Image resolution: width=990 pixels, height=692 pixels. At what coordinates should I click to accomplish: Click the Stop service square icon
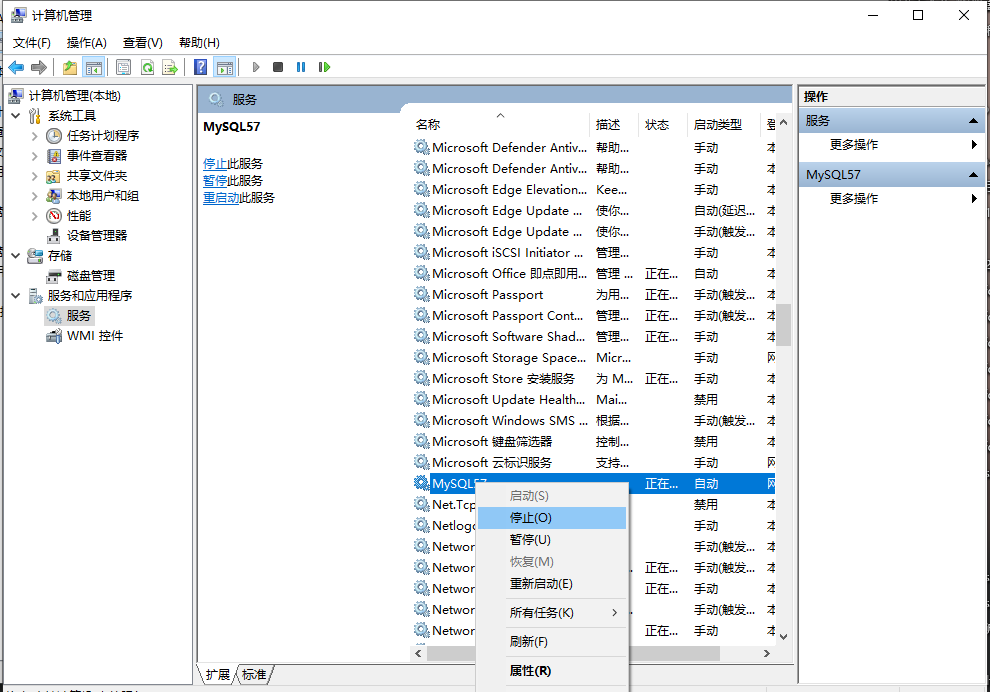(x=278, y=67)
